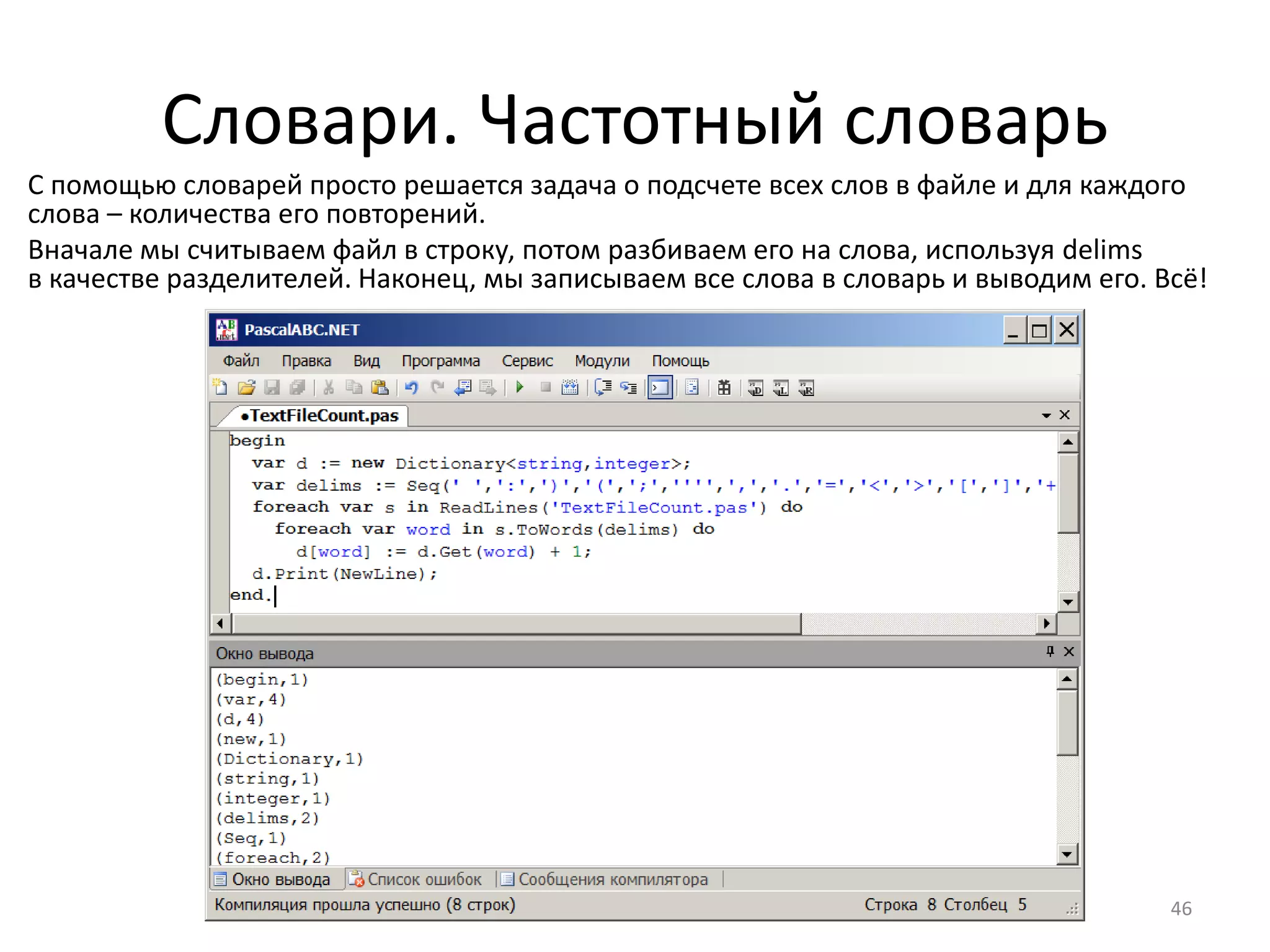Open the Модули menu
The height and width of the screenshot is (952, 1270).
[x=602, y=361]
